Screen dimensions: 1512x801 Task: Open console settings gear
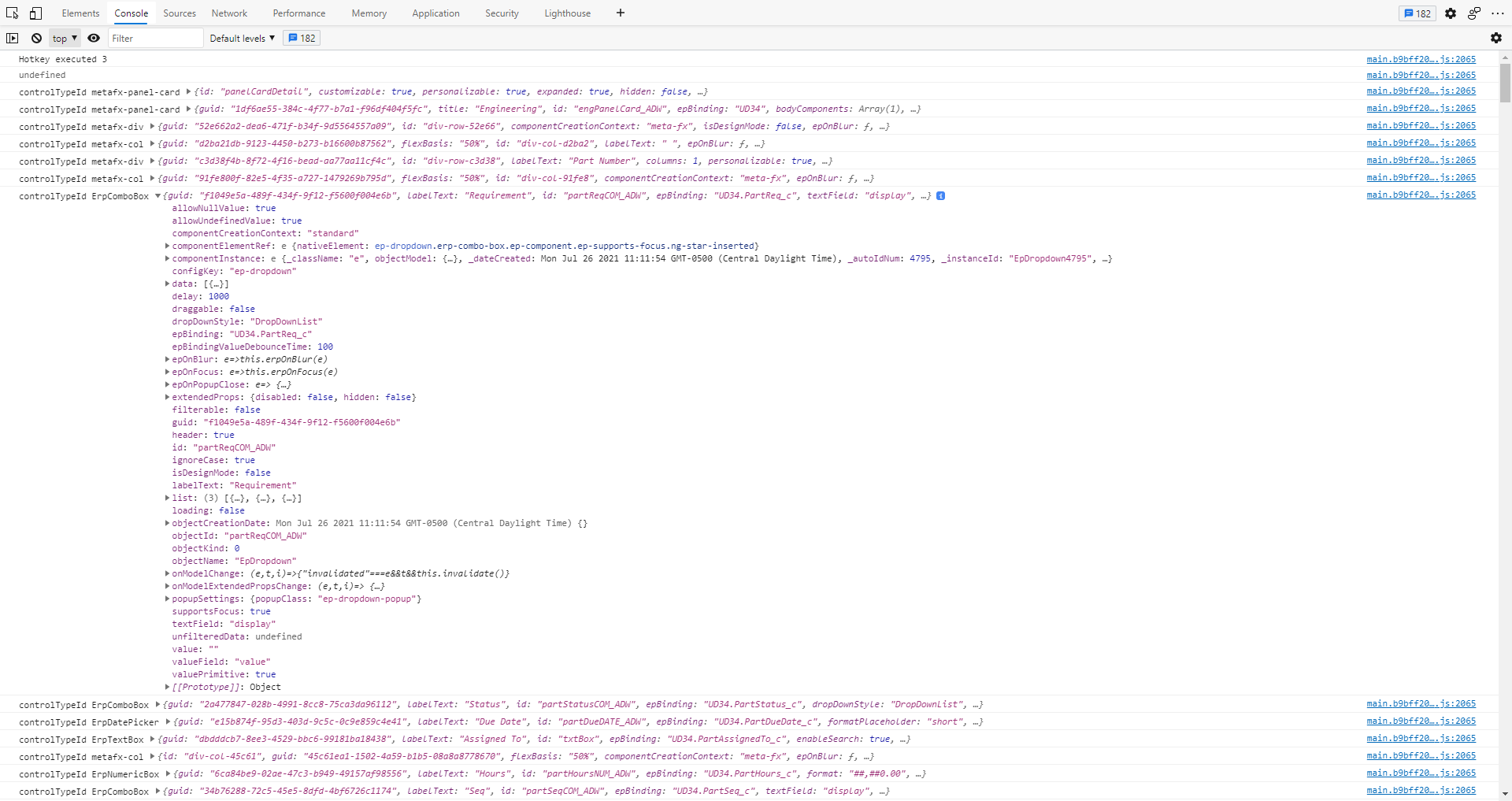1496,38
